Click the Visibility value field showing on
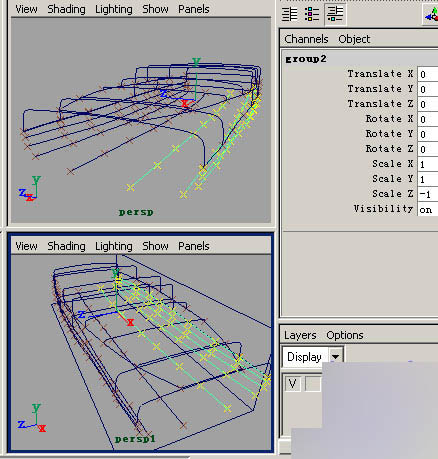Screen dimensions: 438x459 click(x=428, y=209)
